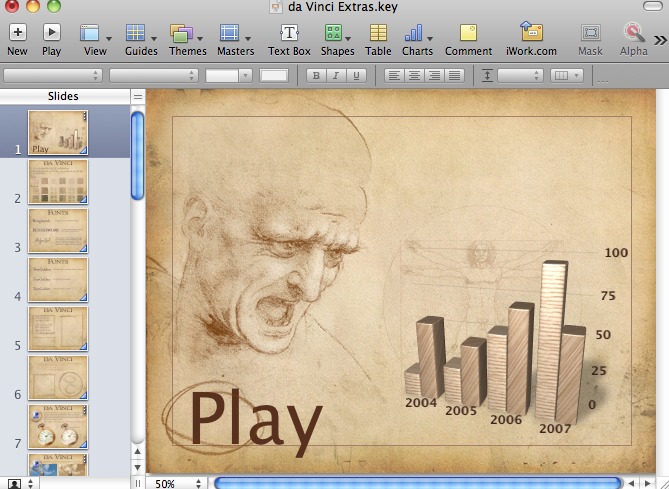Click the splitter handle beside the zoom field
Viewport: 669px width, 489px height.
pos(137,483)
